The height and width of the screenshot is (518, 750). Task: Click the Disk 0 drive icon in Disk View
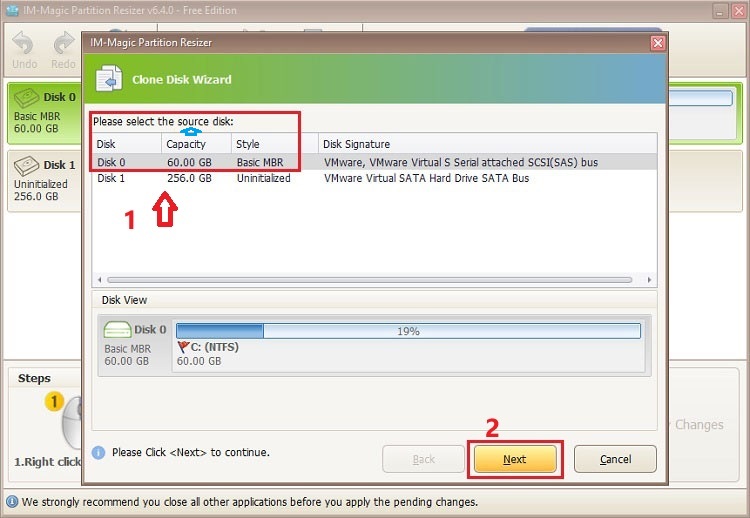coord(117,330)
